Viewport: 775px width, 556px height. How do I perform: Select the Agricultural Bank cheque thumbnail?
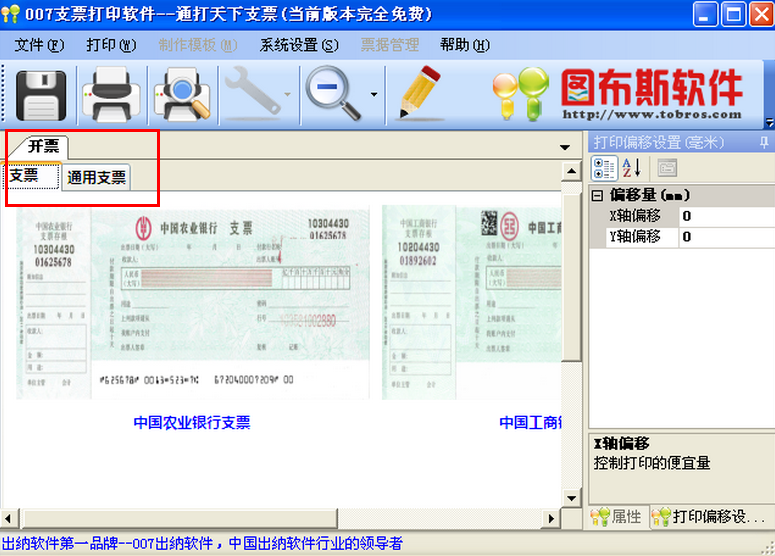point(193,303)
